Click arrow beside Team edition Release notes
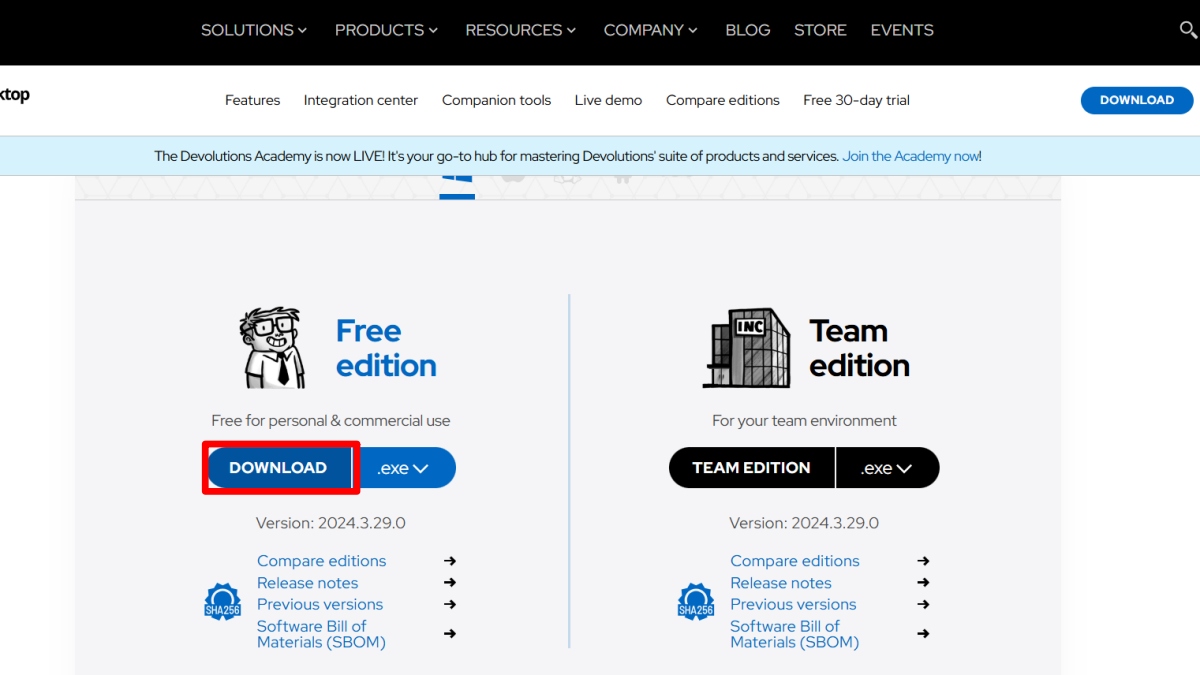This screenshot has height=675, width=1200. 923,582
